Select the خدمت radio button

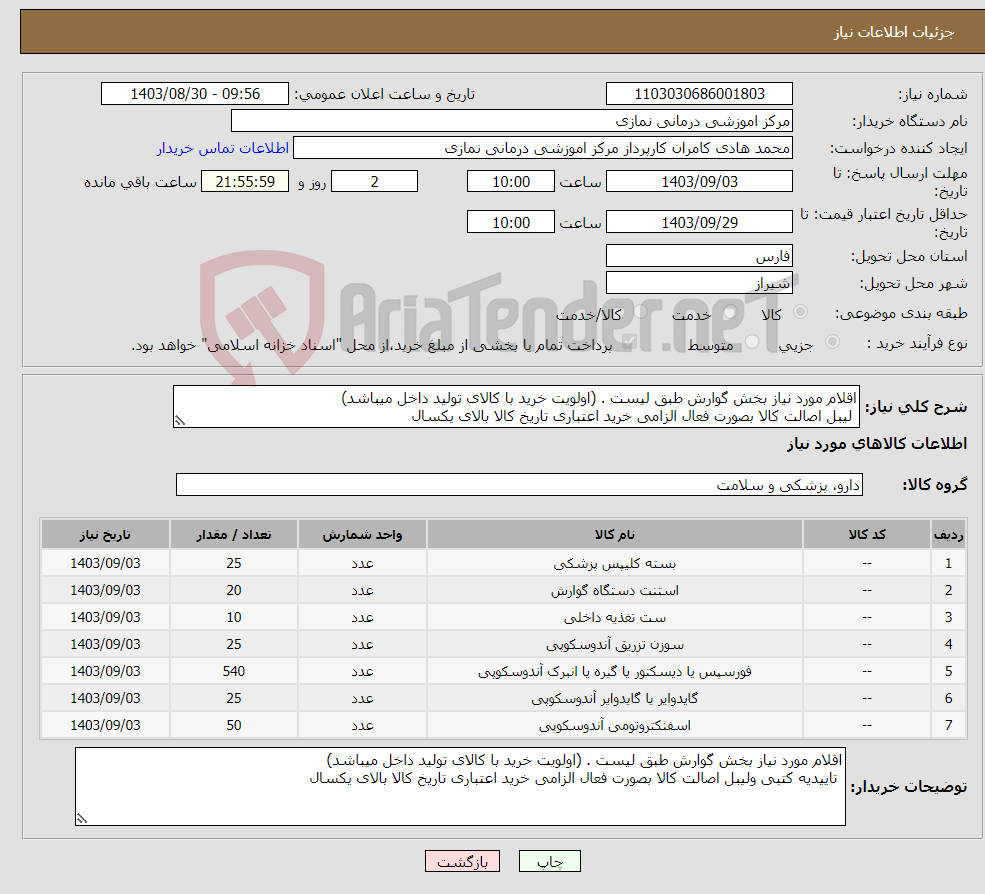(x=729, y=312)
